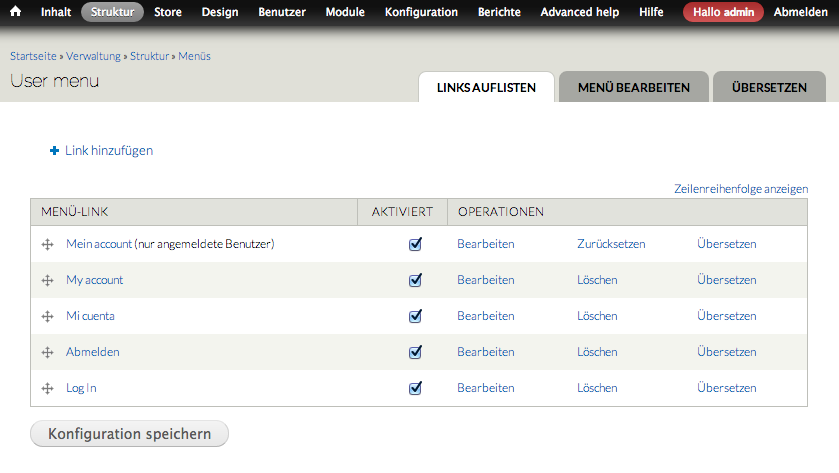Screen dimensions: 839x473
Task: Show row weights via Zeilenreihenfolge anzeigen
Action: [741, 189]
